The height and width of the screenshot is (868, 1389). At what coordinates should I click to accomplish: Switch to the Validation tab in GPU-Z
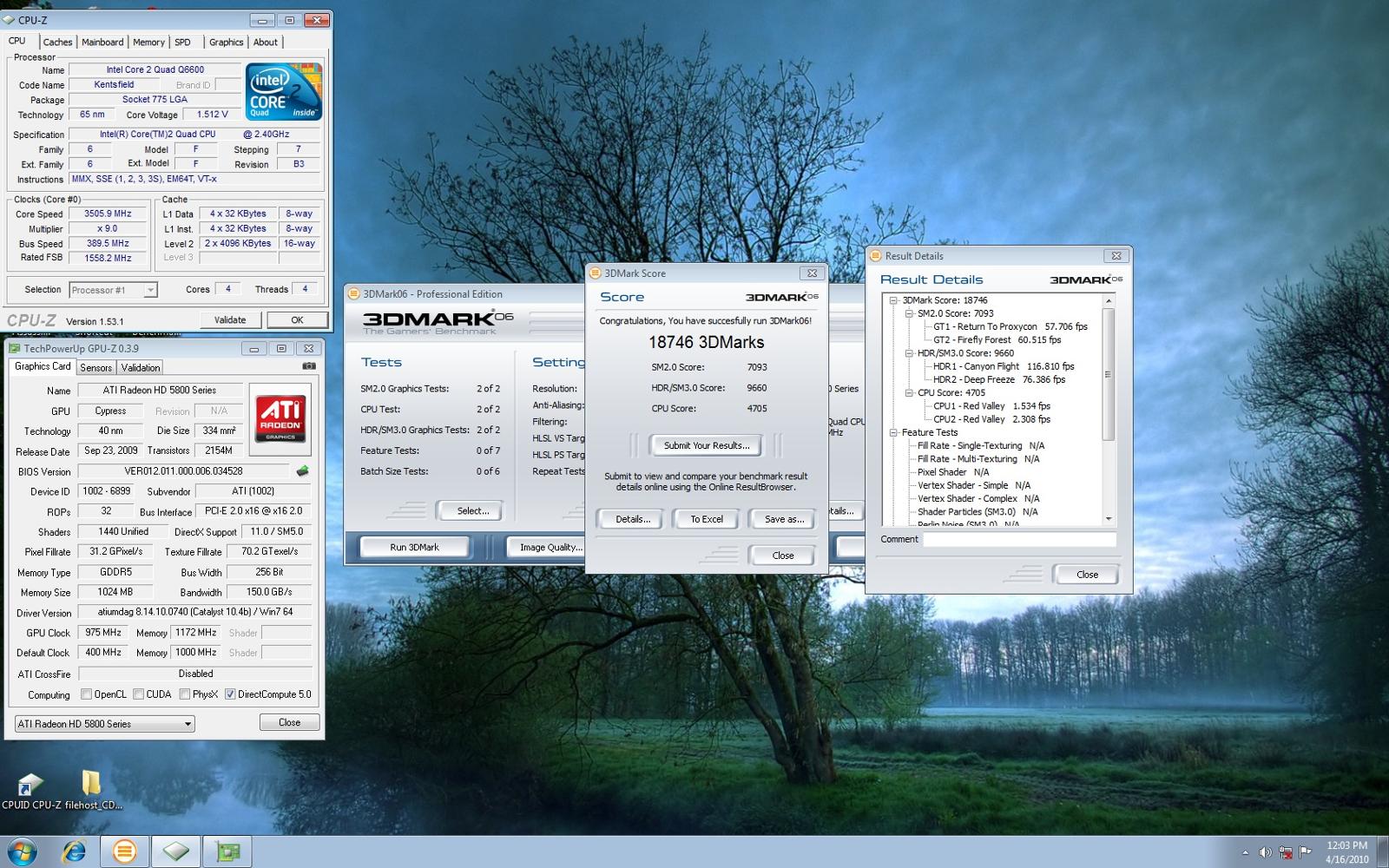tap(141, 368)
